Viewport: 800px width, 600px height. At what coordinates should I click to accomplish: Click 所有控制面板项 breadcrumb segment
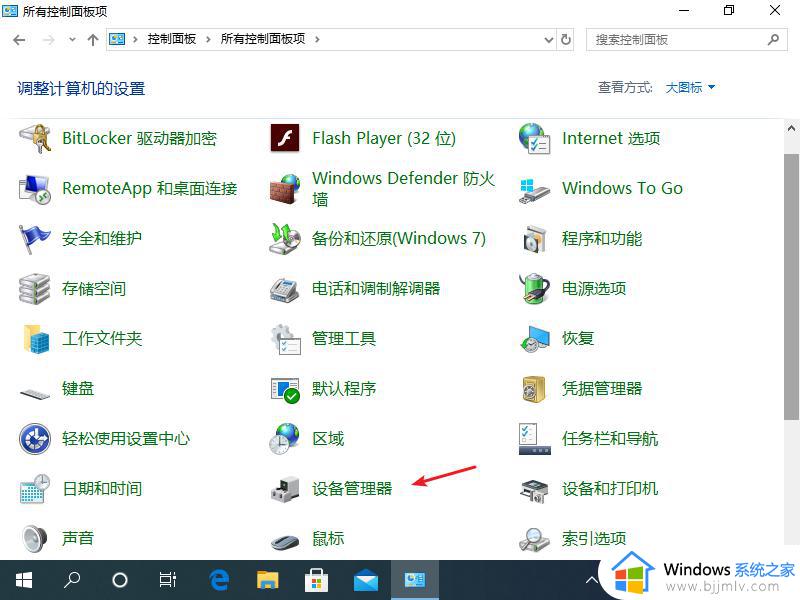coord(263,39)
